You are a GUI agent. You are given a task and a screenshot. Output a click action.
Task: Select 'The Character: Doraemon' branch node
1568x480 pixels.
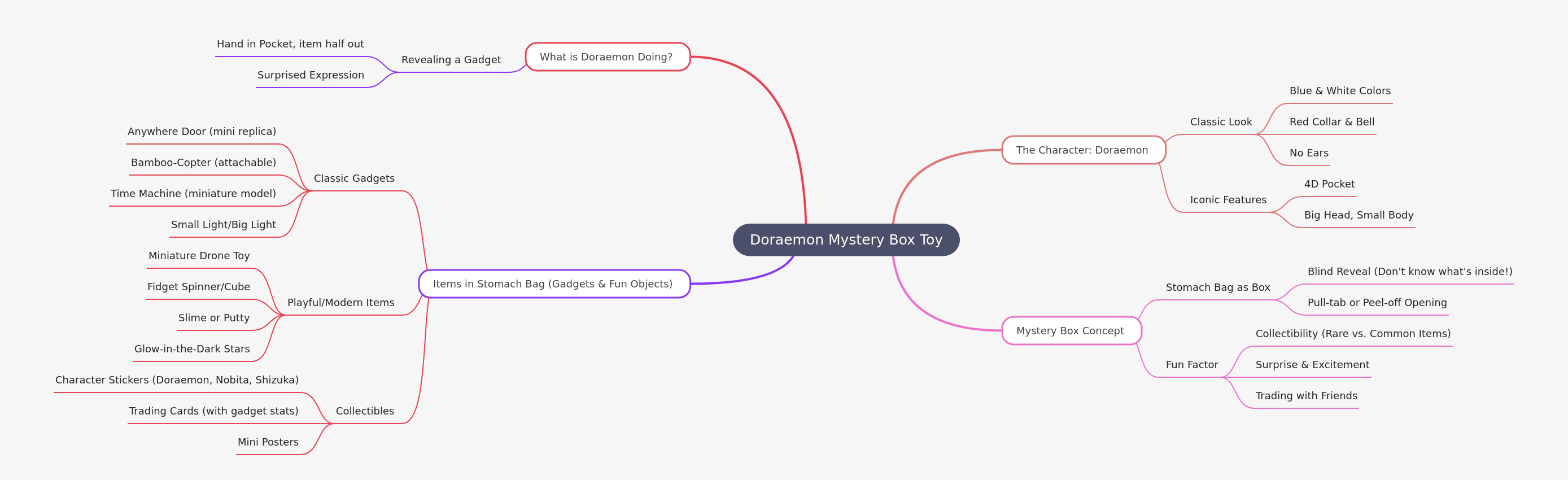click(1082, 150)
